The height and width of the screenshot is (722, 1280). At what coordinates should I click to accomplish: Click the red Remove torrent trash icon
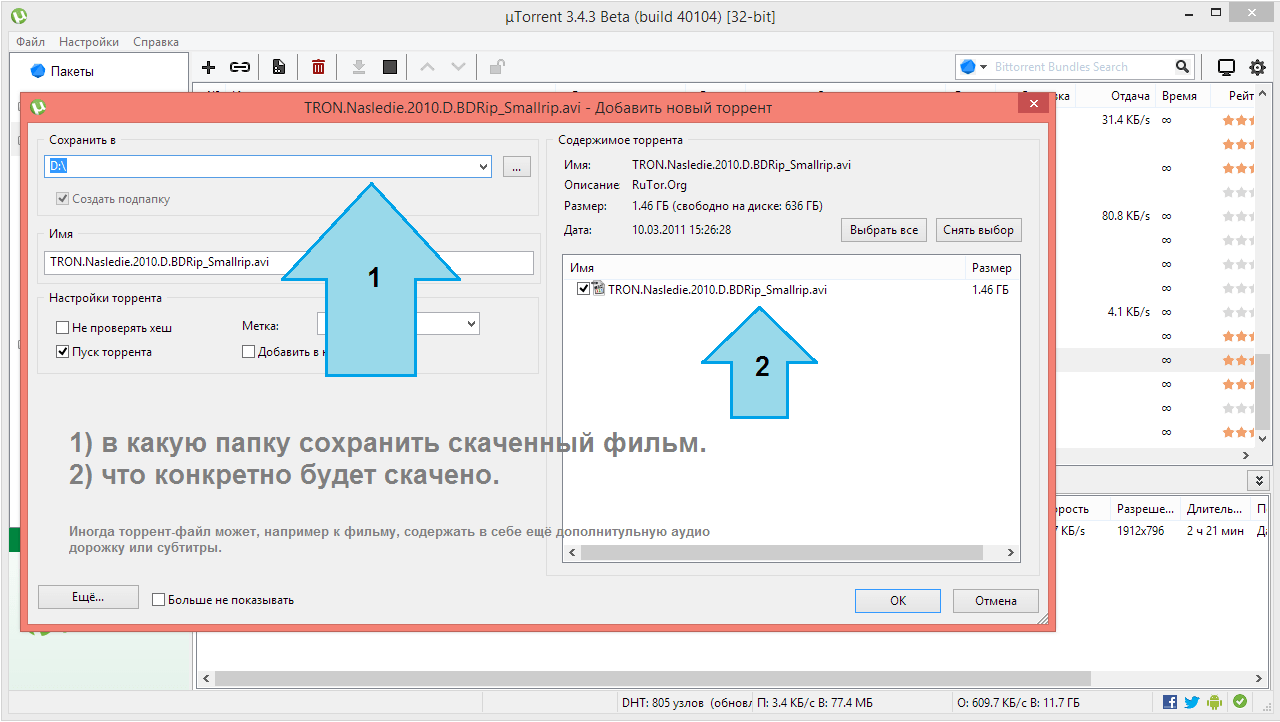tap(318, 67)
